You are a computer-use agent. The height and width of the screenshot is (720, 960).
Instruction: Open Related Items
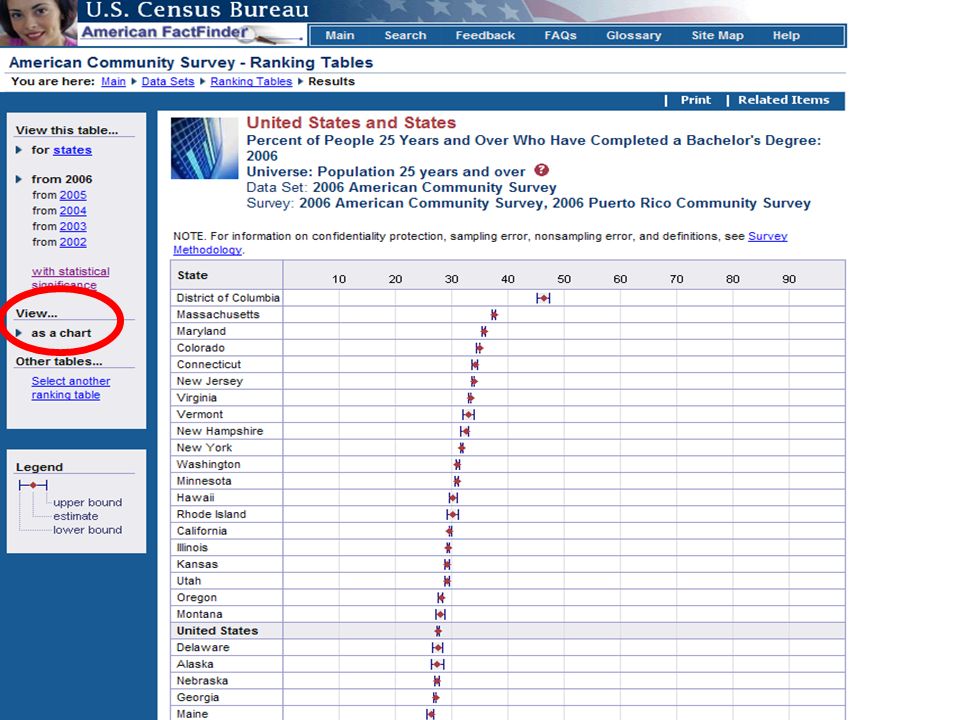click(x=783, y=100)
